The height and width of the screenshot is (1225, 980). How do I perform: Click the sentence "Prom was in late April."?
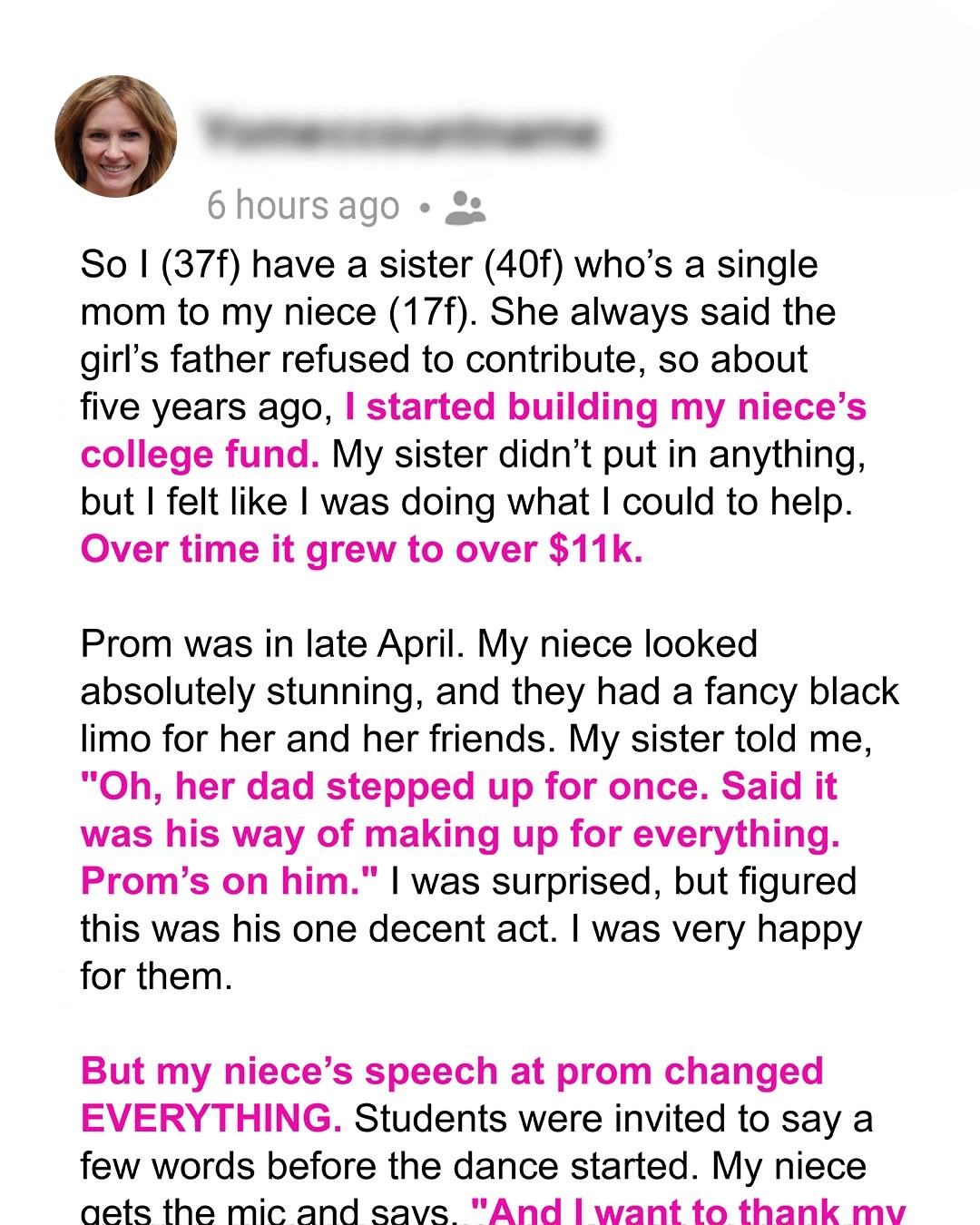coord(272,644)
